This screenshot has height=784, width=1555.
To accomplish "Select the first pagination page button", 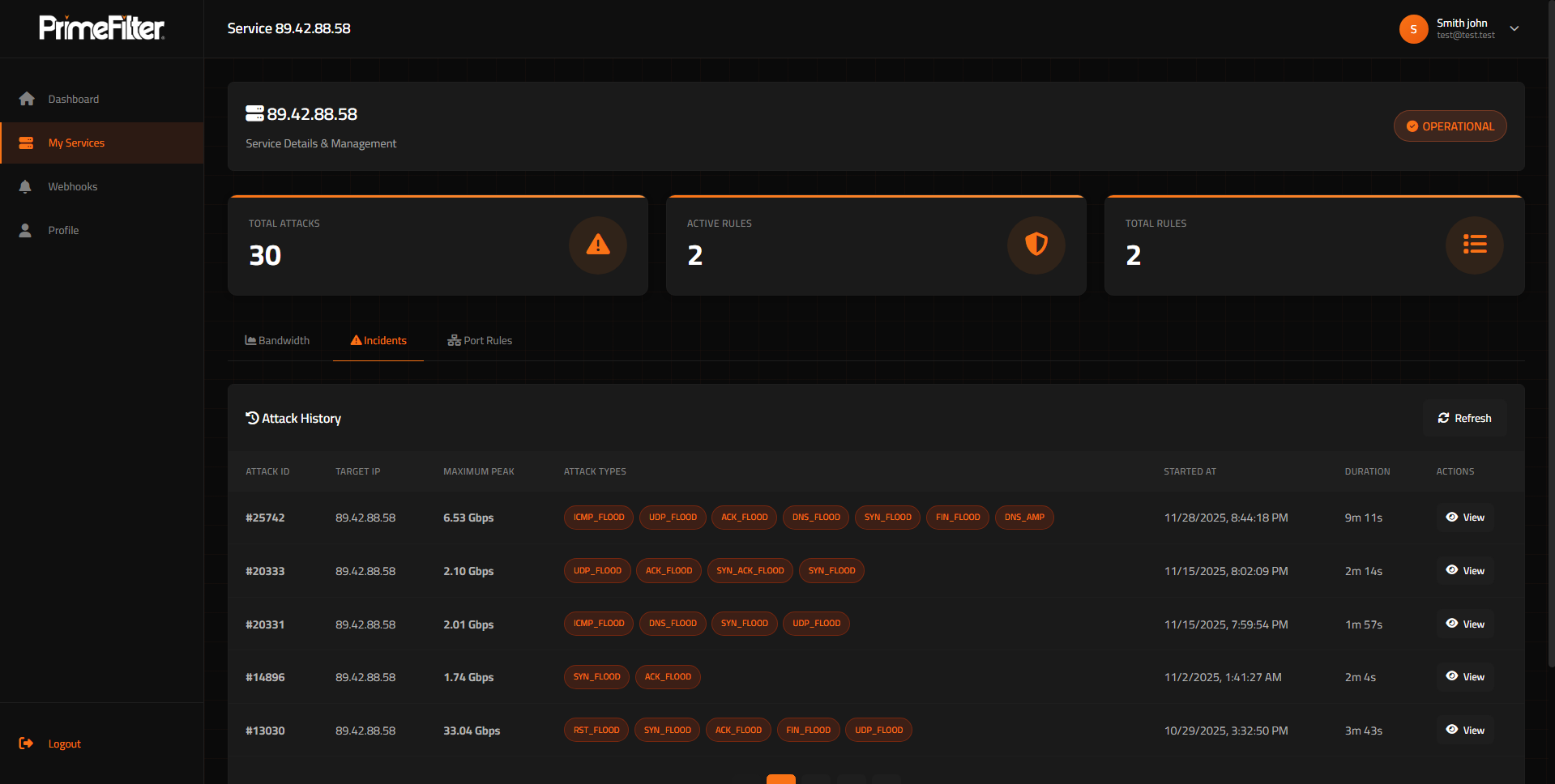I will click(780, 779).
